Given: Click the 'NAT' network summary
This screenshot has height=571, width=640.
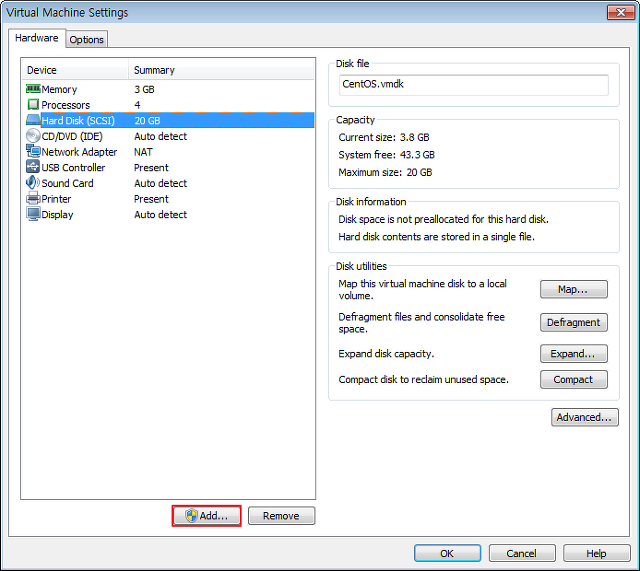Looking at the screenshot, I should tap(143, 152).
